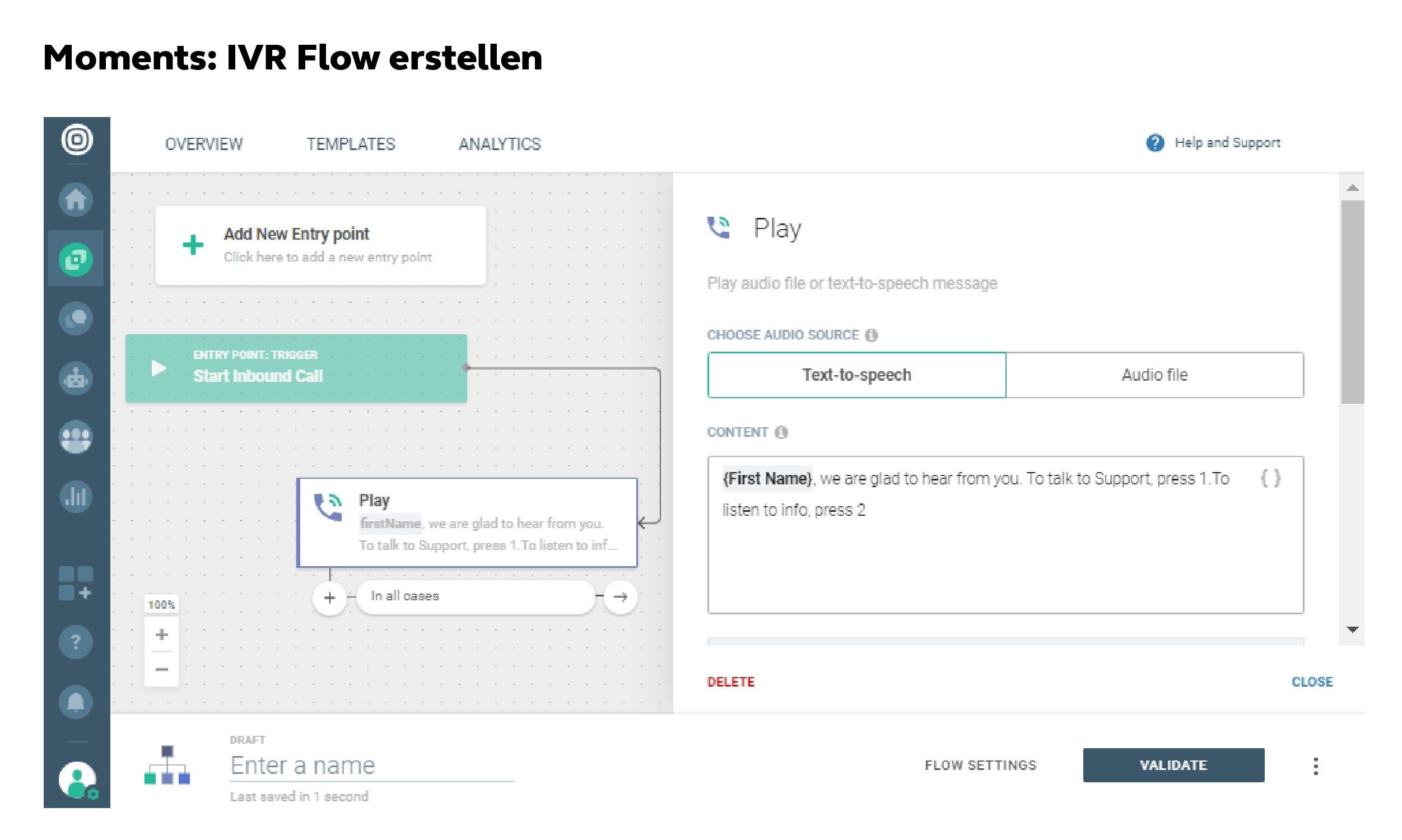
Task: Open the Analyze bar chart sidebar icon
Action: tap(76, 497)
